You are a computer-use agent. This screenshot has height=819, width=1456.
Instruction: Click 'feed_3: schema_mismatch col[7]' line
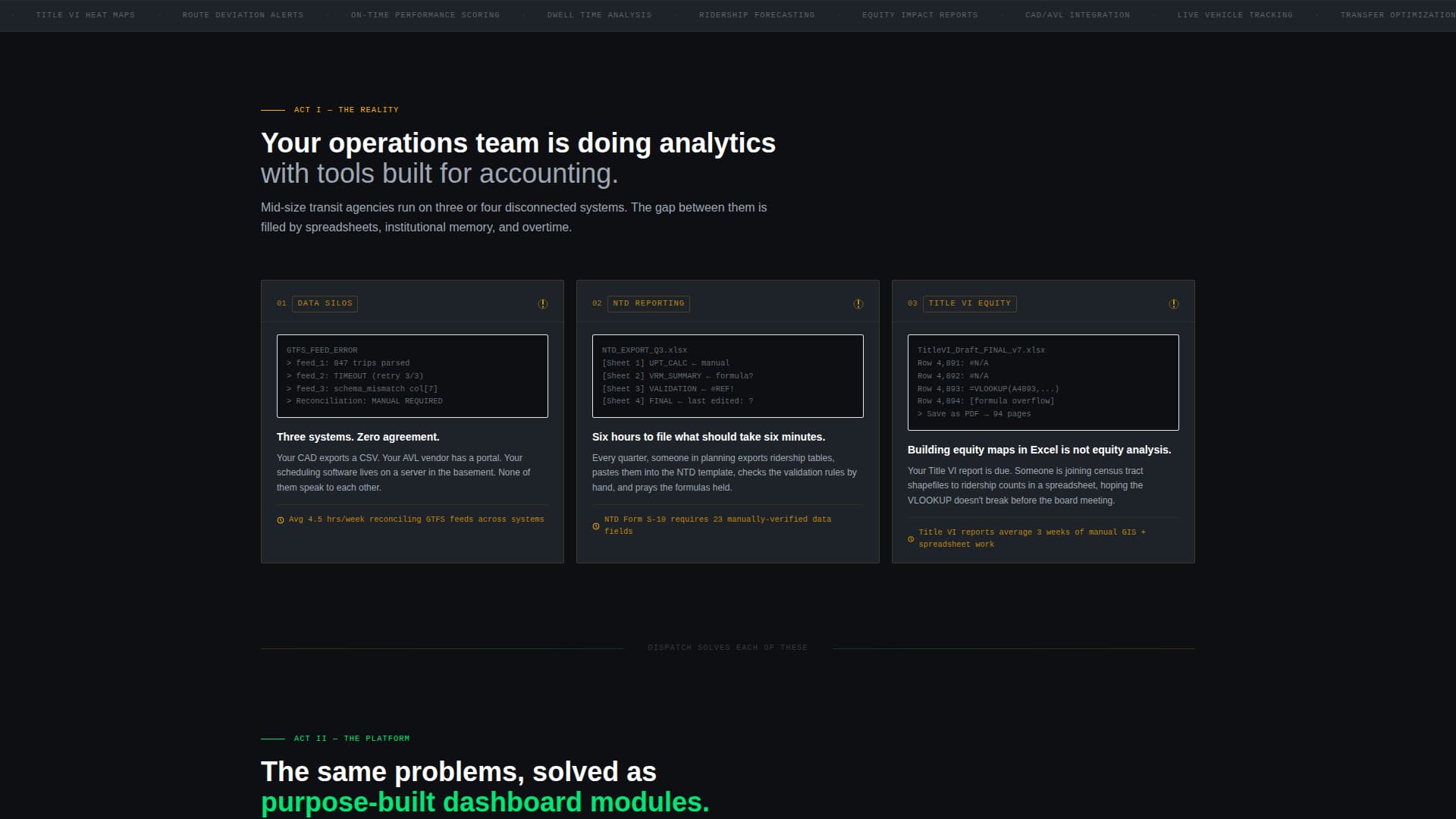[x=362, y=389]
